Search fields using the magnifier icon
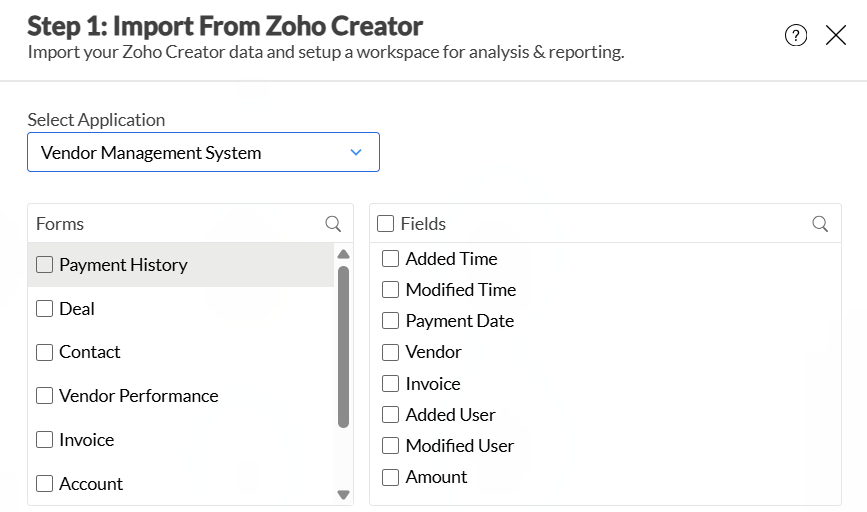 click(x=820, y=223)
